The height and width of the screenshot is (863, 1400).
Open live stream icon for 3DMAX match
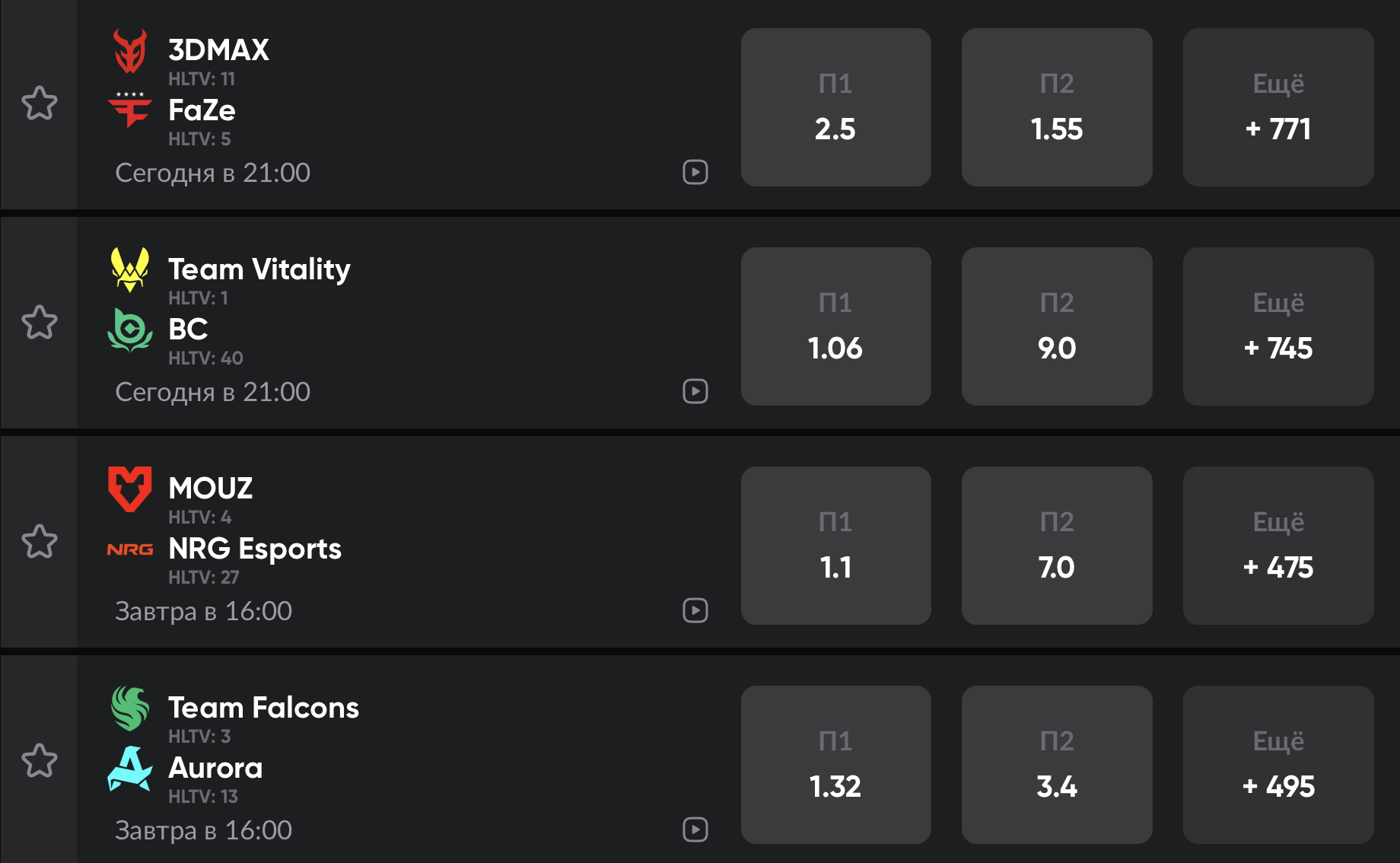(x=695, y=172)
